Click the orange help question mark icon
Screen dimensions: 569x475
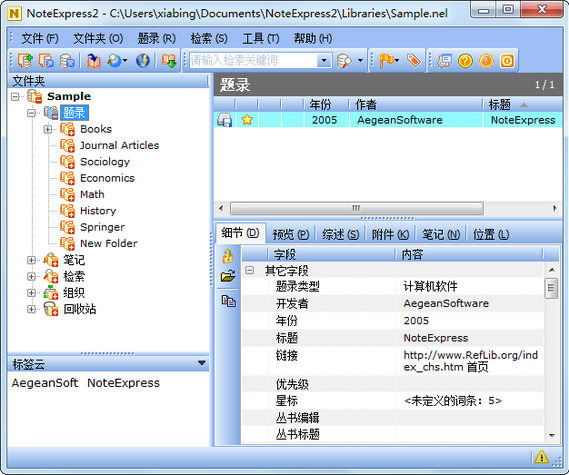[x=465, y=61]
